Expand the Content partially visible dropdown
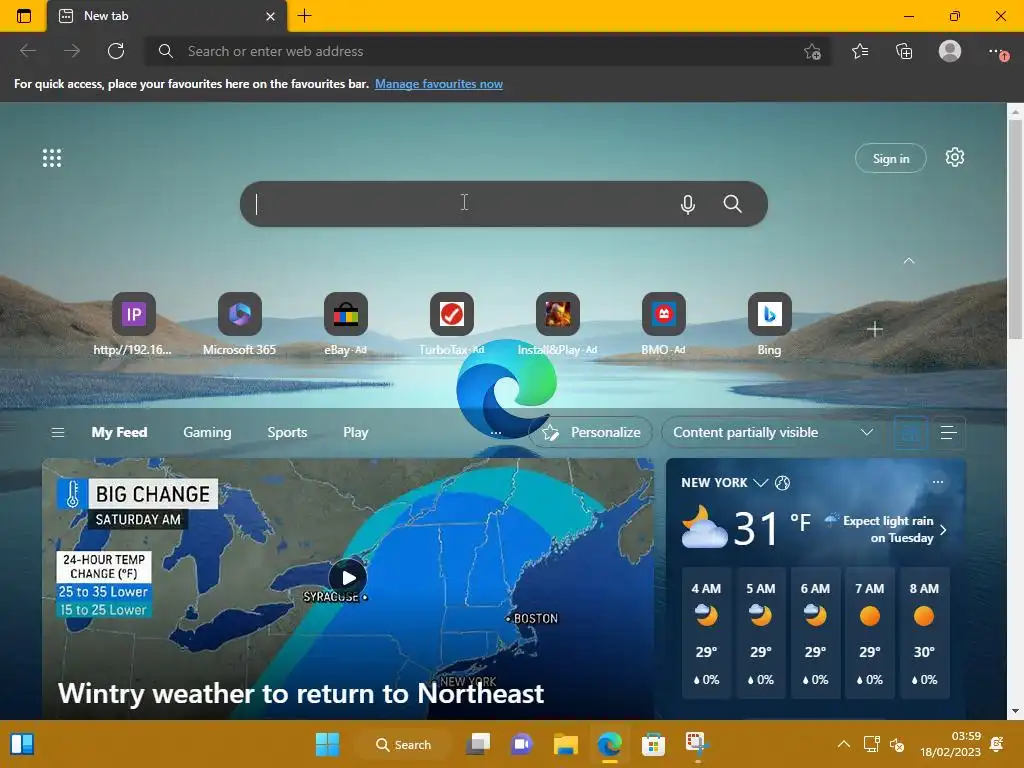Screen dimensions: 1024x768 [773, 432]
